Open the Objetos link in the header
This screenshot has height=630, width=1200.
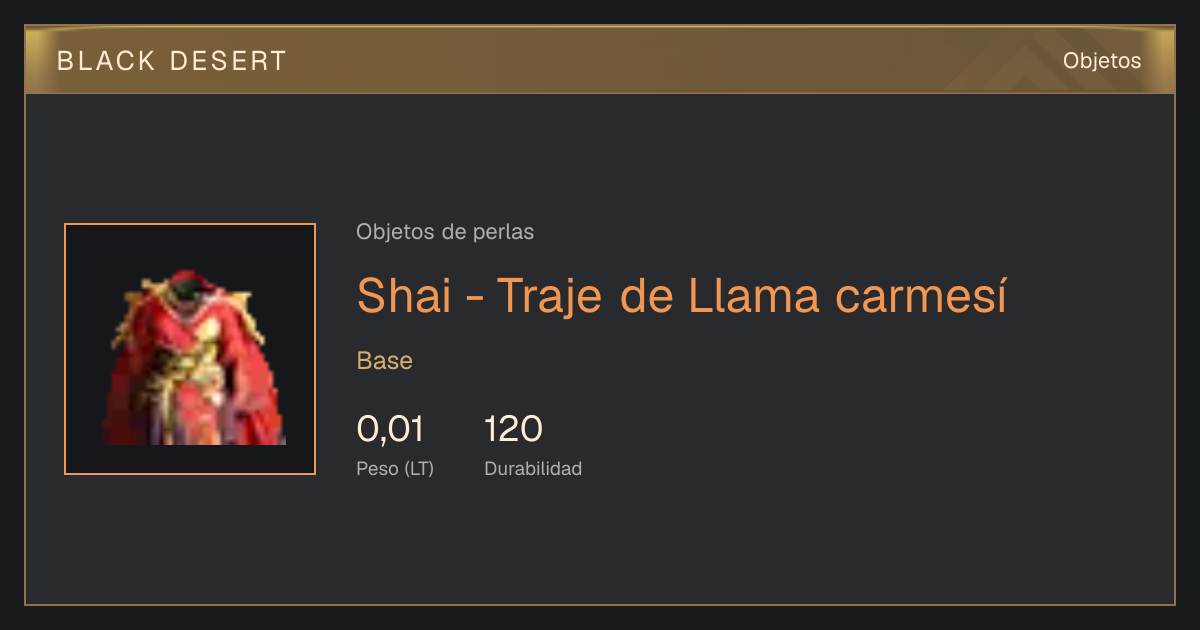pos(1102,61)
